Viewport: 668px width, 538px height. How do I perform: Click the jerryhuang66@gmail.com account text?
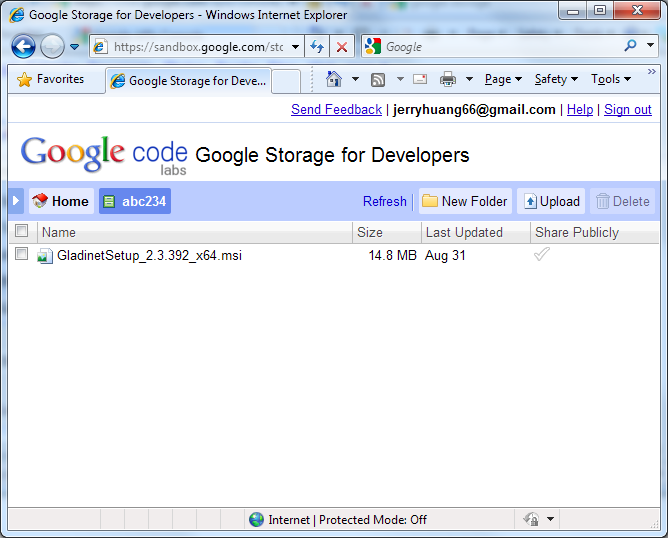[474, 109]
